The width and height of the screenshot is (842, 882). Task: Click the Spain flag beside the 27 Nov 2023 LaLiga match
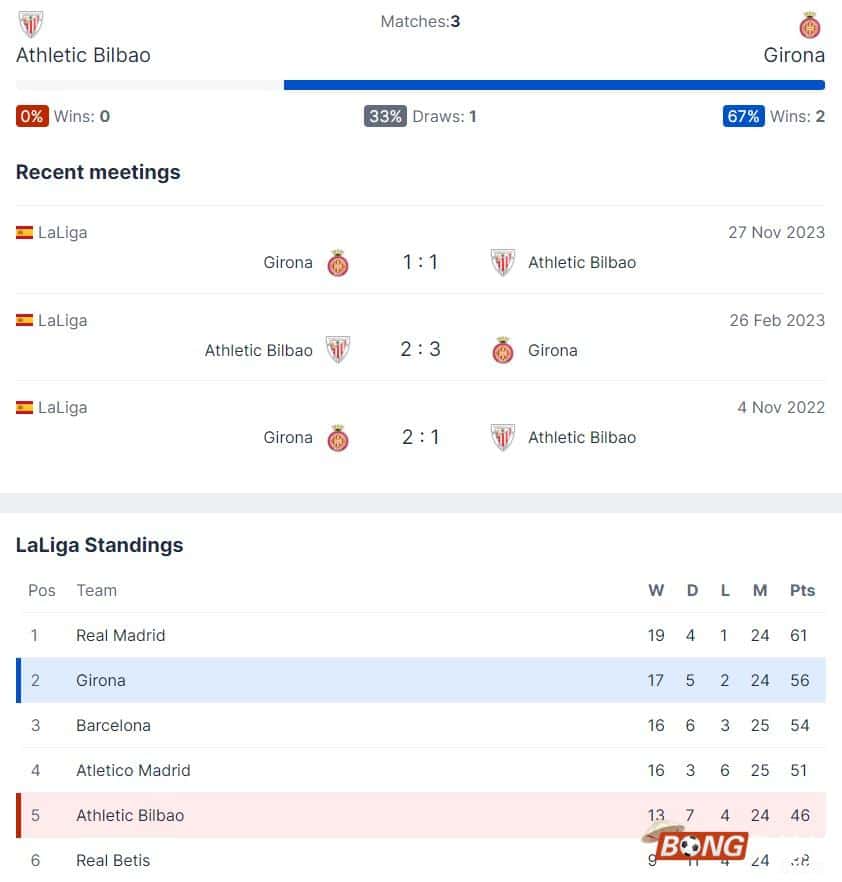pos(24,232)
